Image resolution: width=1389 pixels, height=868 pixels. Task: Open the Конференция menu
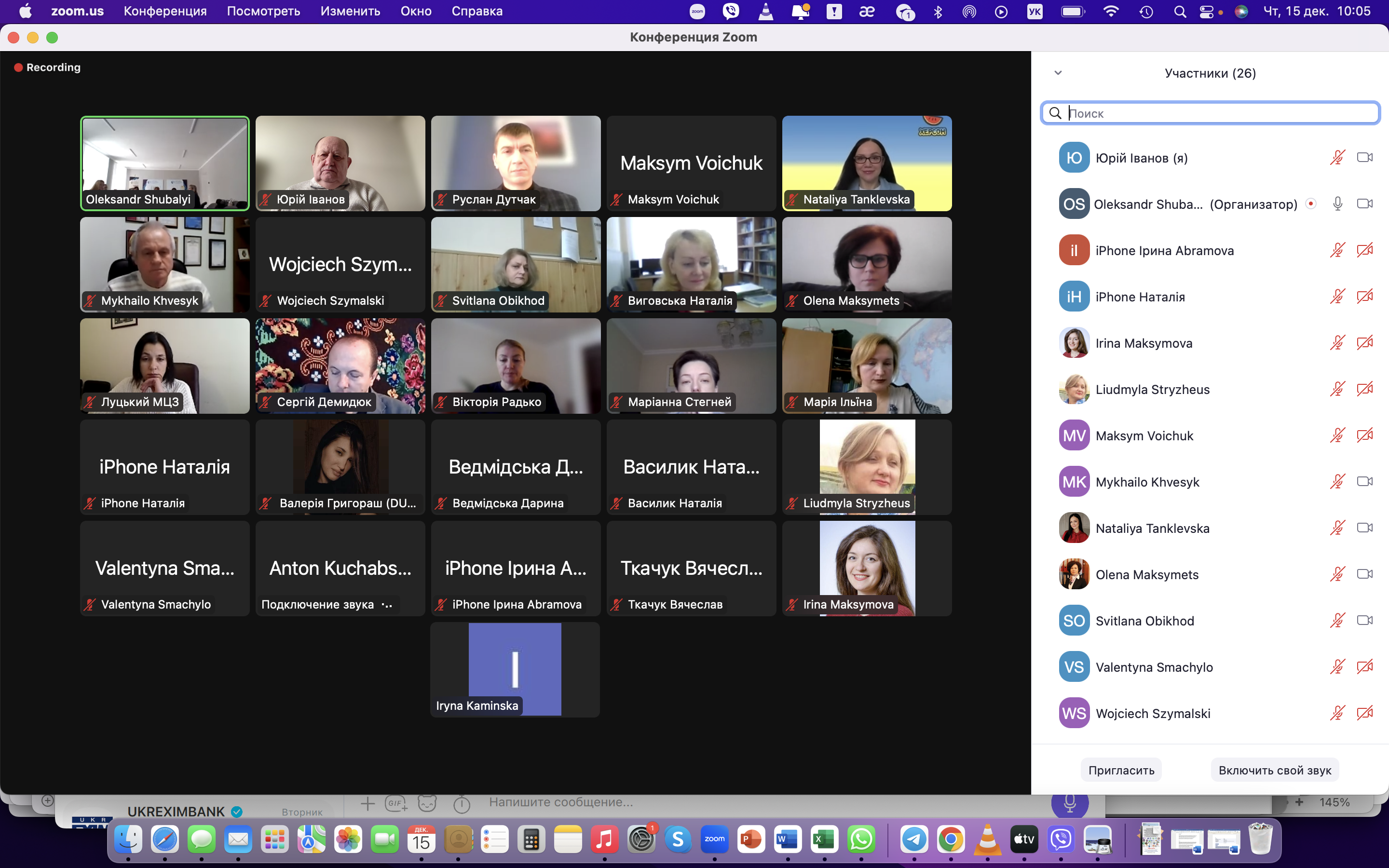[165, 12]
